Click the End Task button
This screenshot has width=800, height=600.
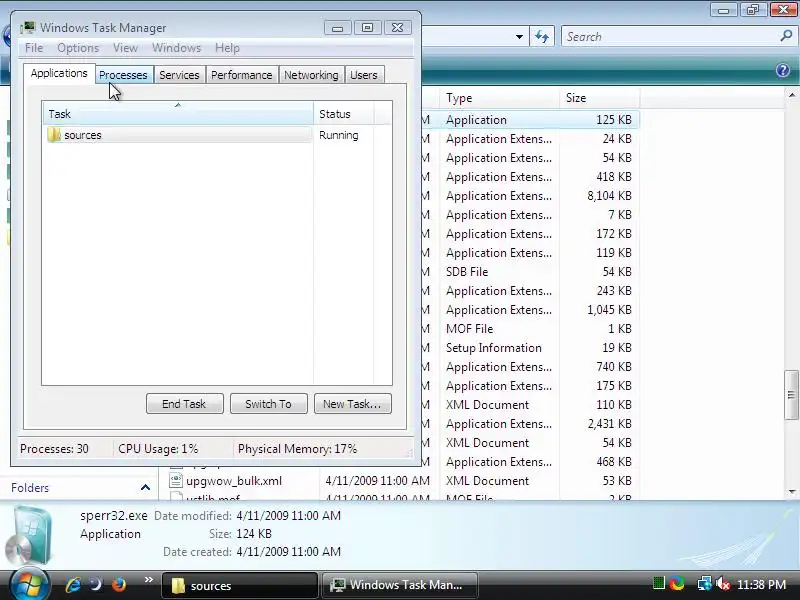pyautogui.click(x=184, y=404)
